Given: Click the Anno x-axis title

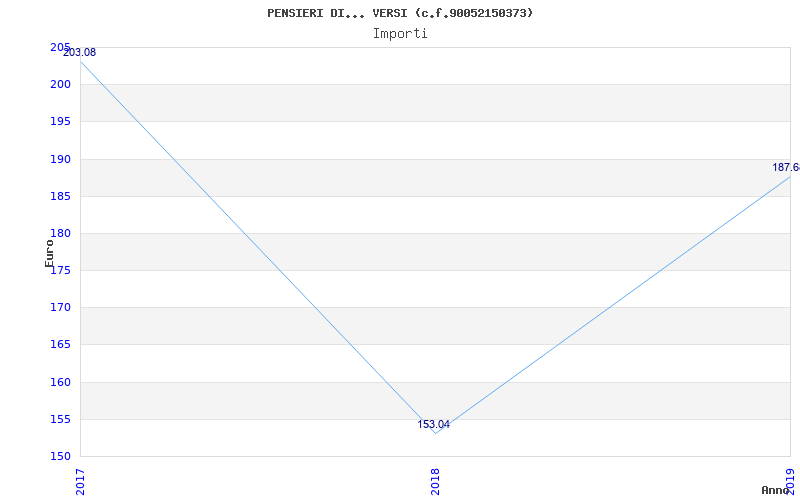Looking at the screenshot, I should pos(775,490).
